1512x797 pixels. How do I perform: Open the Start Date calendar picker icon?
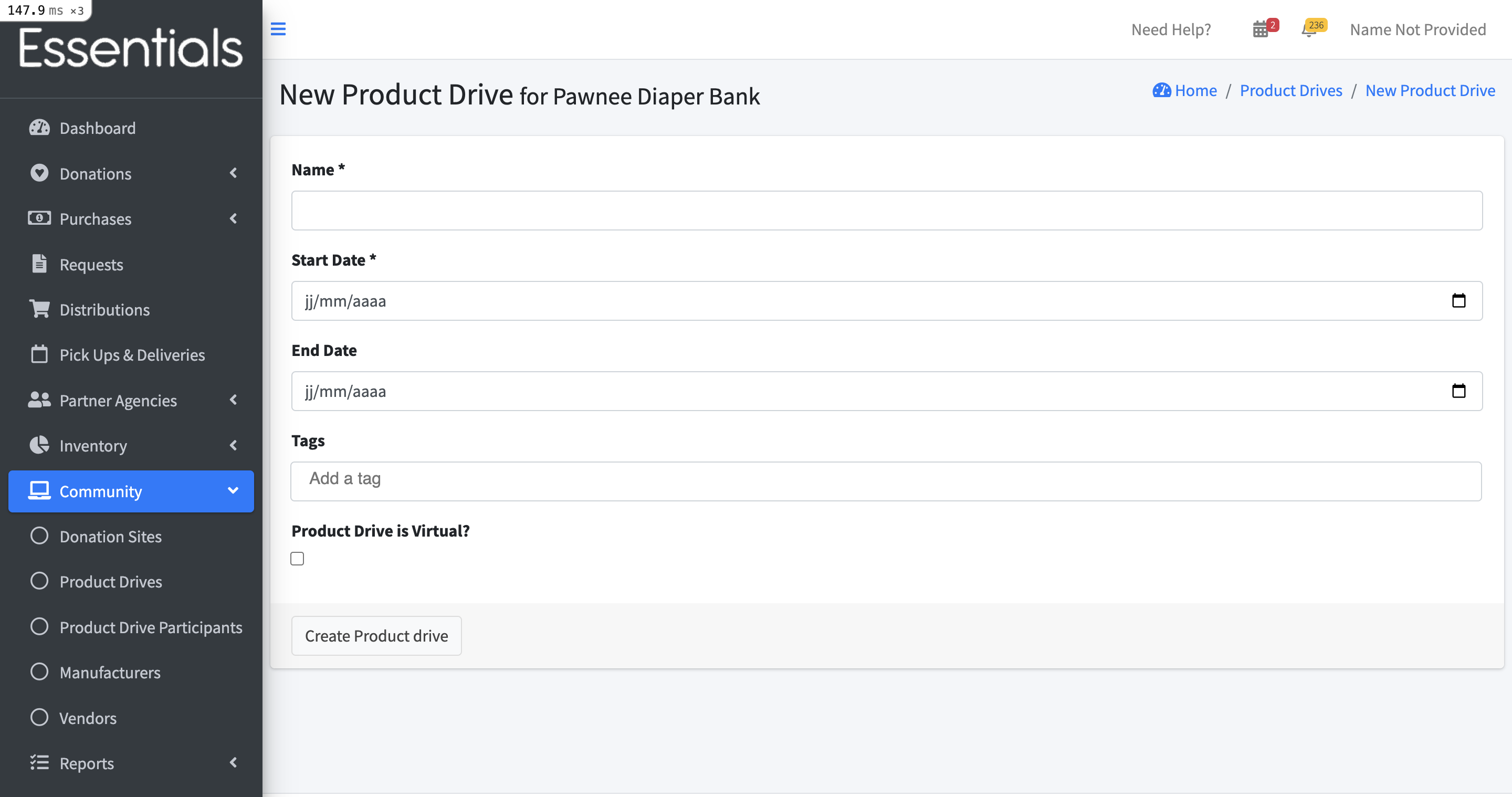coord(1458,300)
